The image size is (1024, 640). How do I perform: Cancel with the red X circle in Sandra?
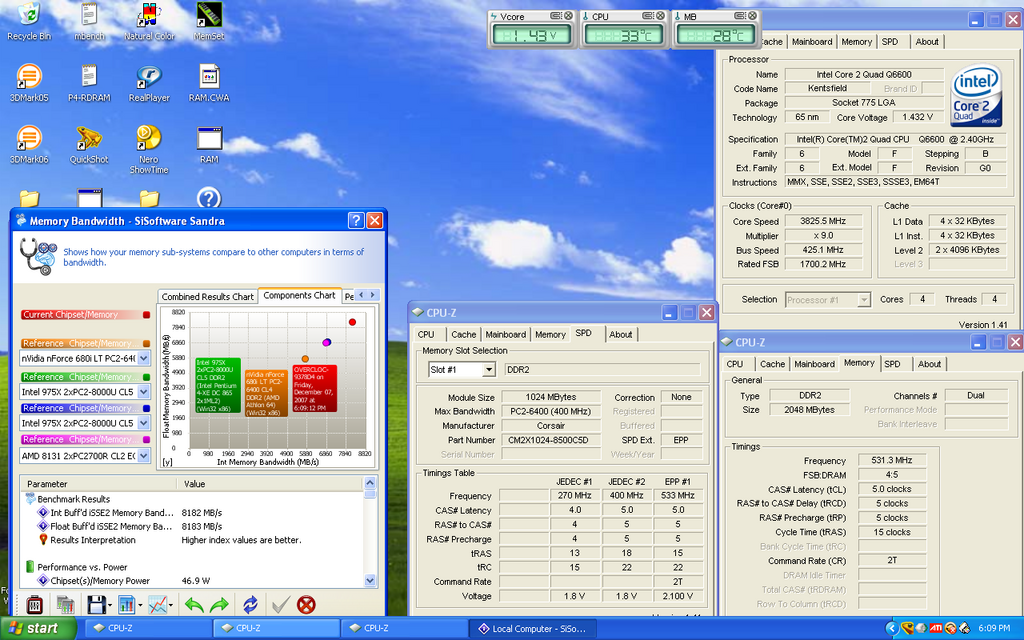pyautogui.click(x=306, y=605)
